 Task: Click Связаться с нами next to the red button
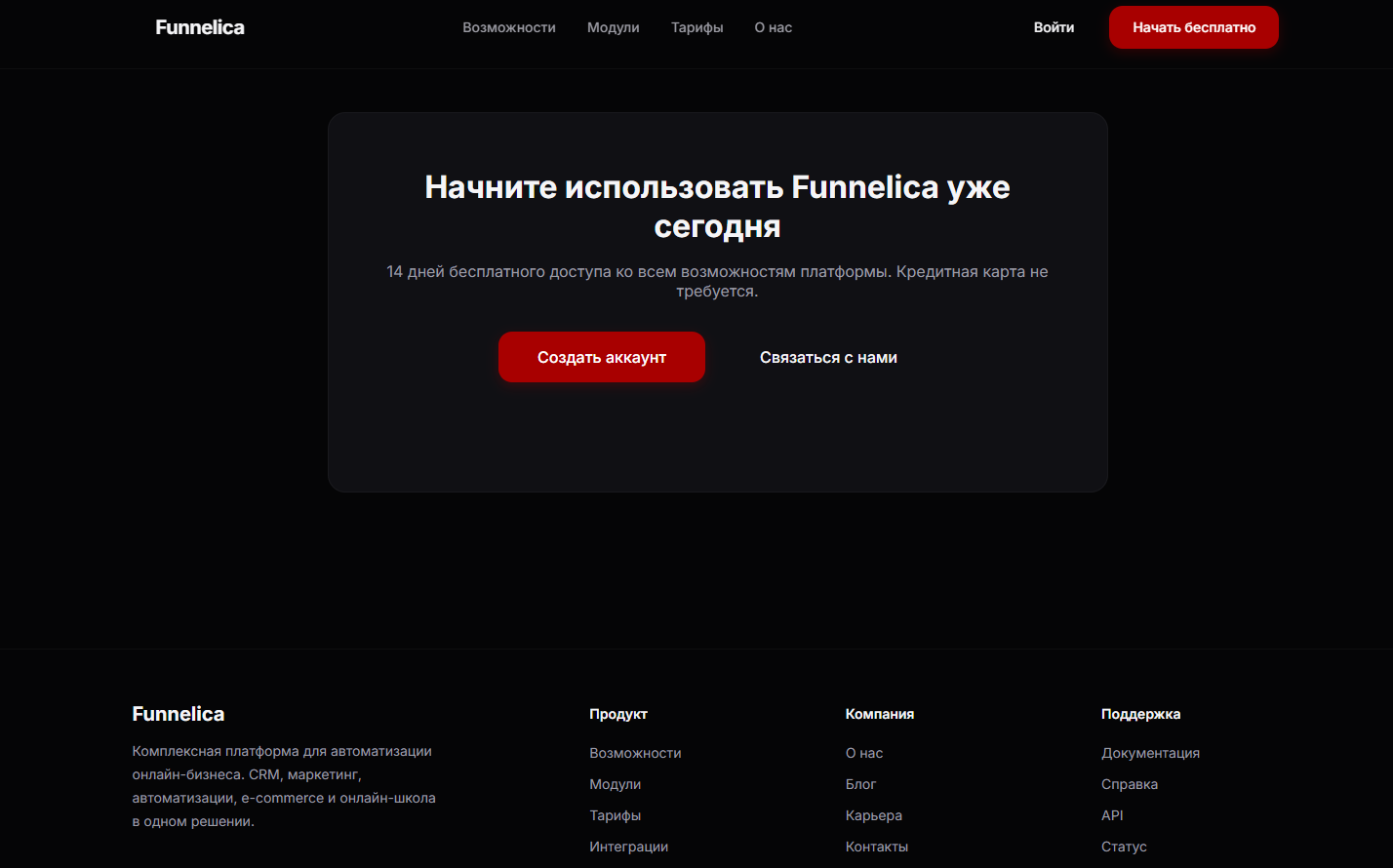point(828,357)
